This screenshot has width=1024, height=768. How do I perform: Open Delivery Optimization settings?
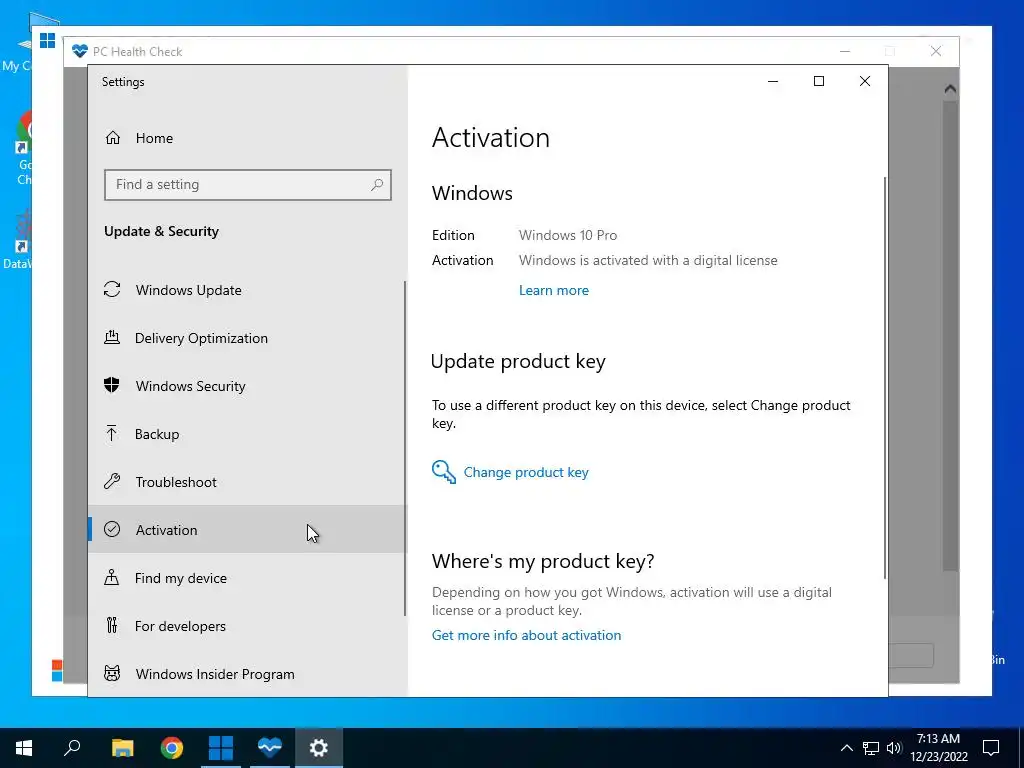point(247,338)
